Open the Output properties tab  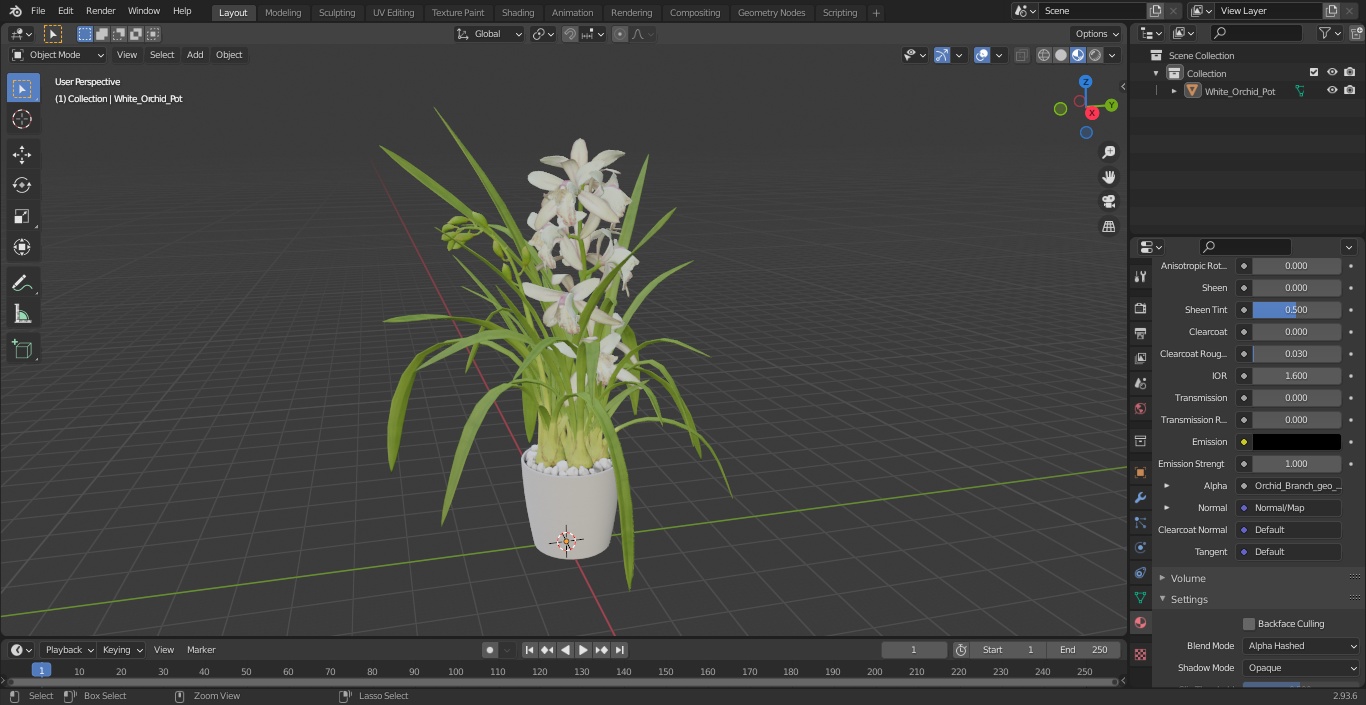pyautogui.click(x=1140, y=333)
